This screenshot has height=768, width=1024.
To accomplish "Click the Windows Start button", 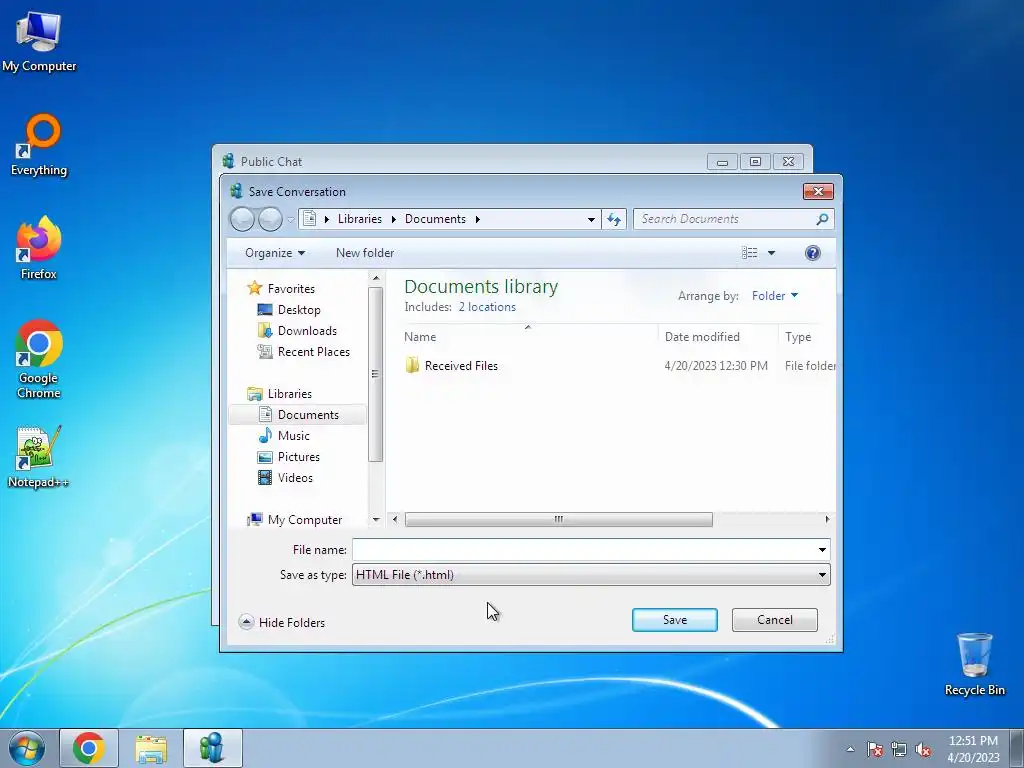I will [26, 748].
